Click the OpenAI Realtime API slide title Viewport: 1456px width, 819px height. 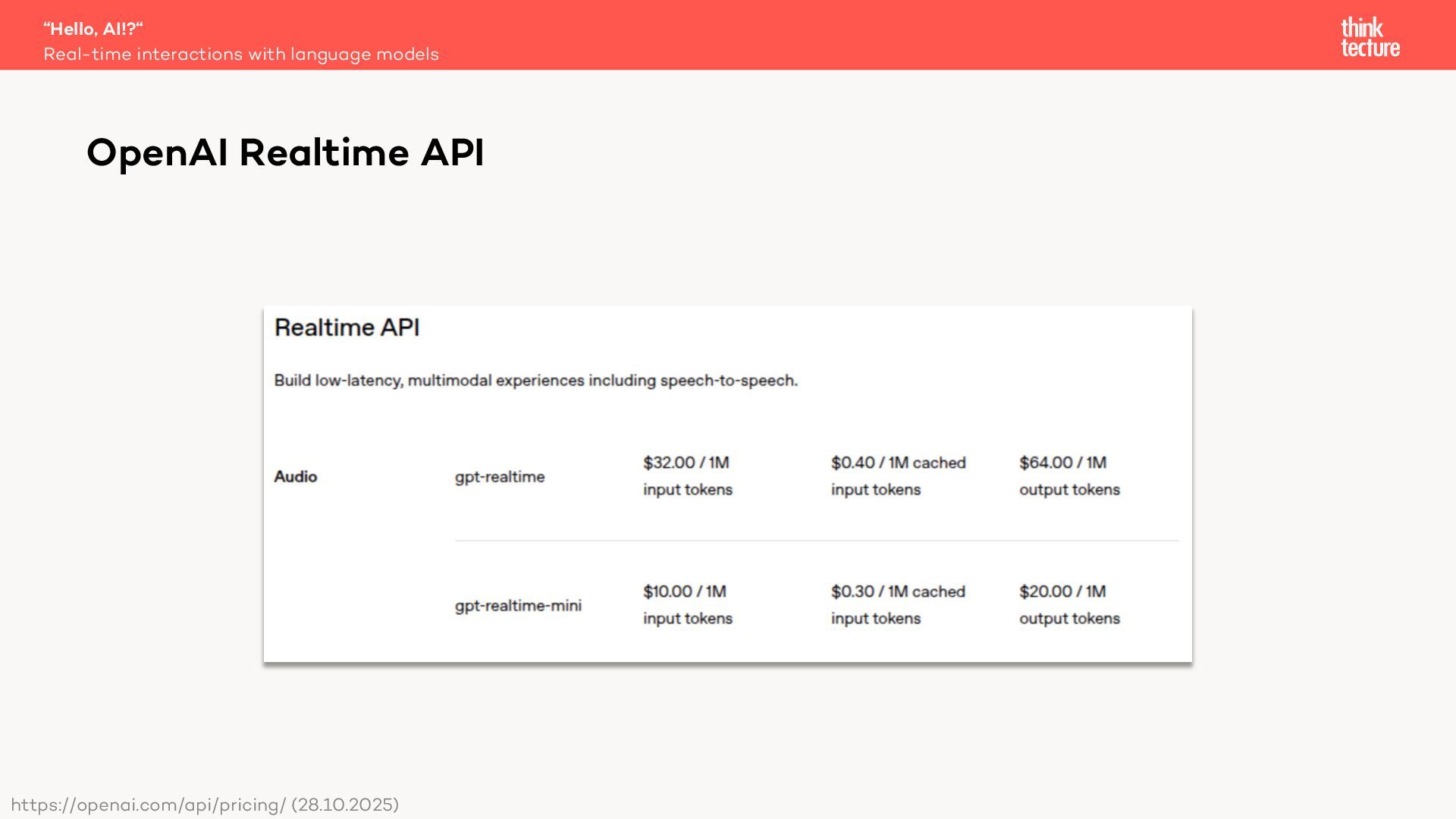pos(285,152)
